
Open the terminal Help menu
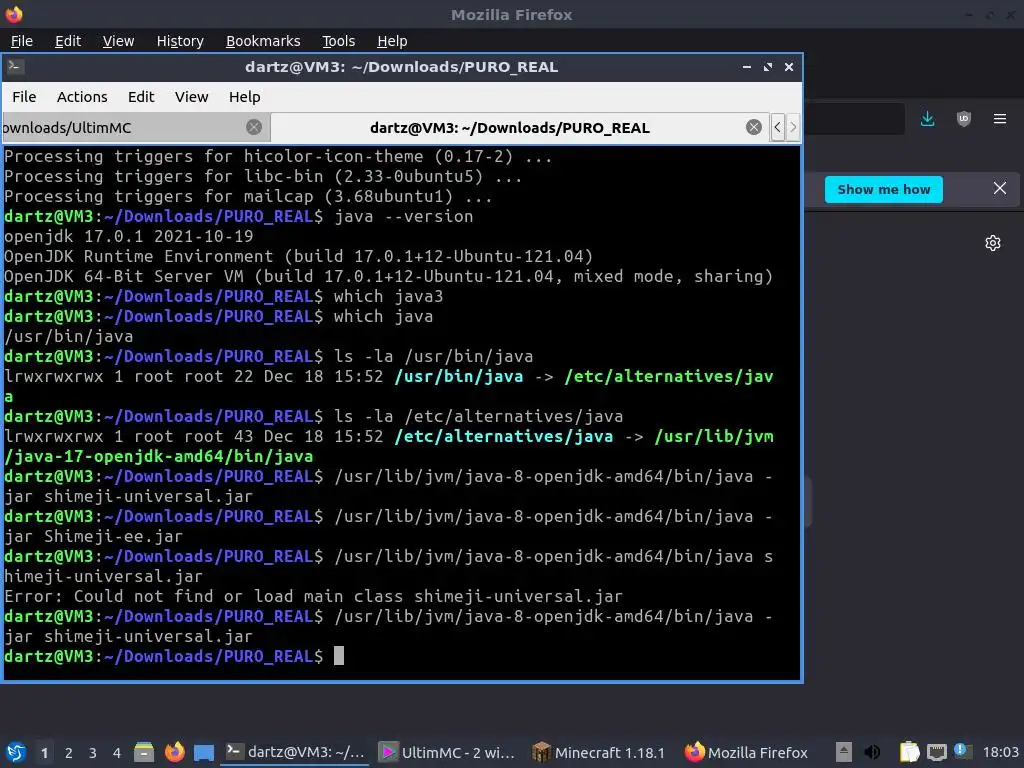coord(244,97)
